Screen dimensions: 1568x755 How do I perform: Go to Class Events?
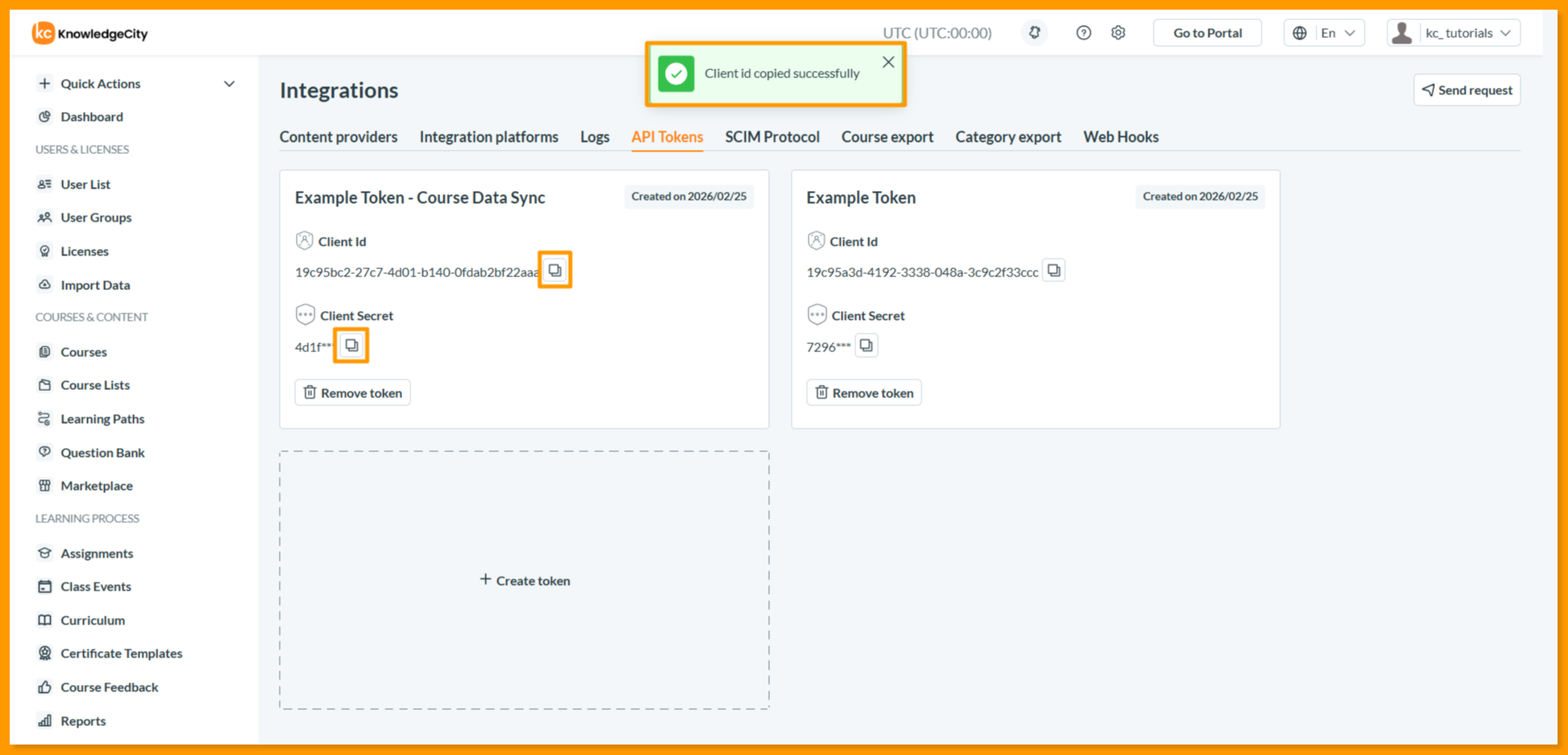click(96, 587)
